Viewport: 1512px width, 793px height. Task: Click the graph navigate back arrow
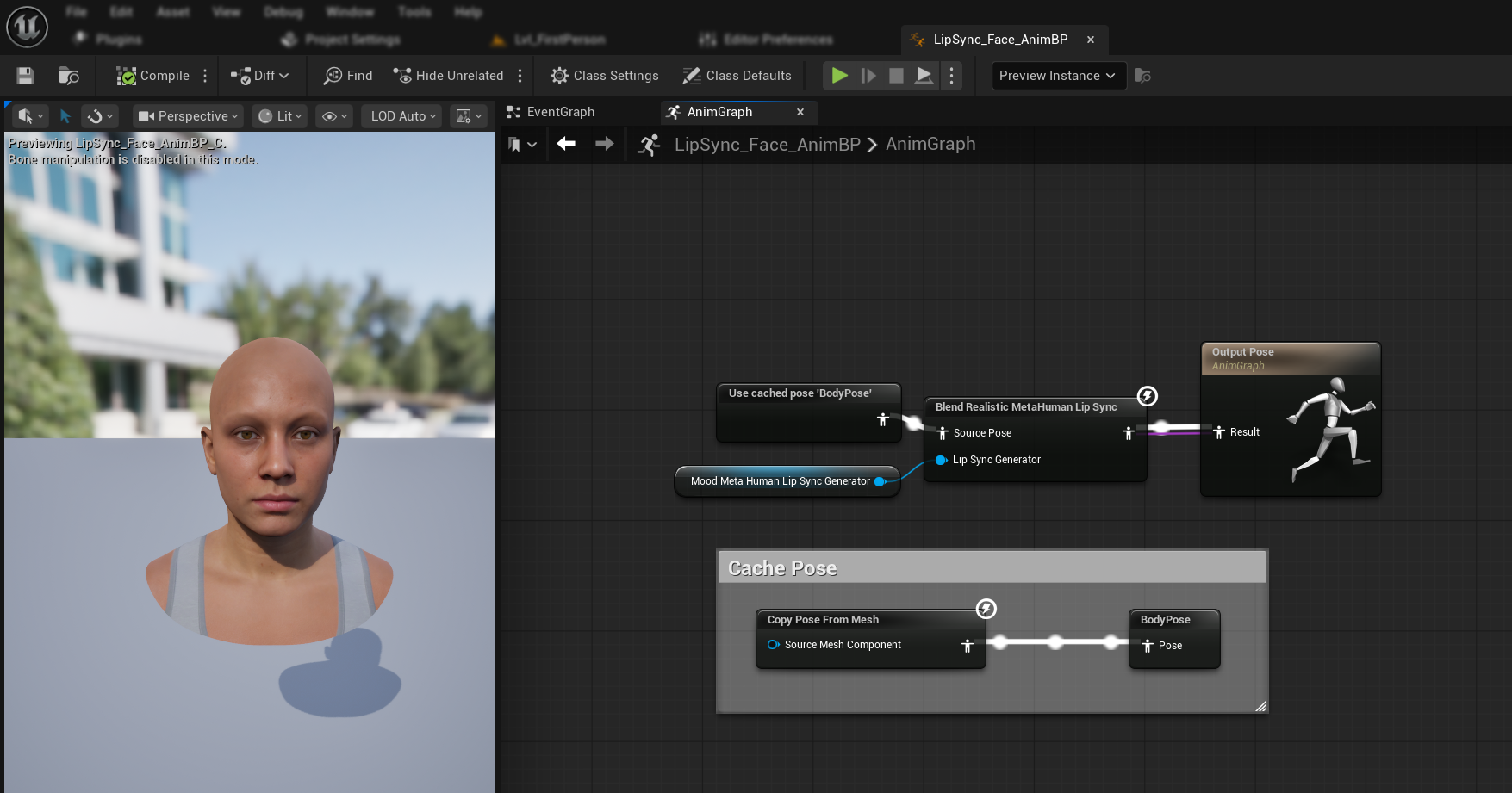point(566,144)
